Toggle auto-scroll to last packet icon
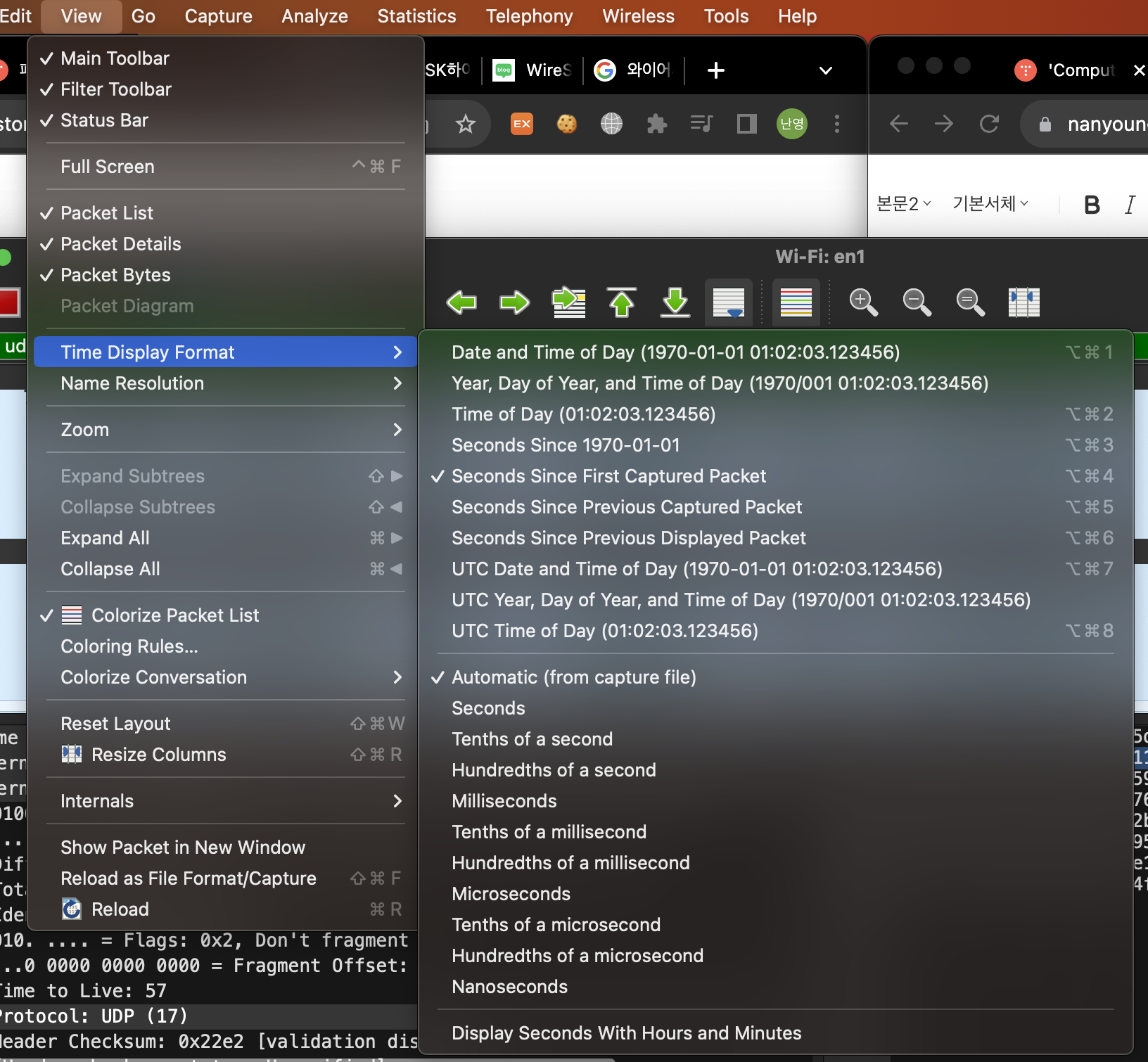The width and height of the screenshot is (1148, 1062). 729,302
